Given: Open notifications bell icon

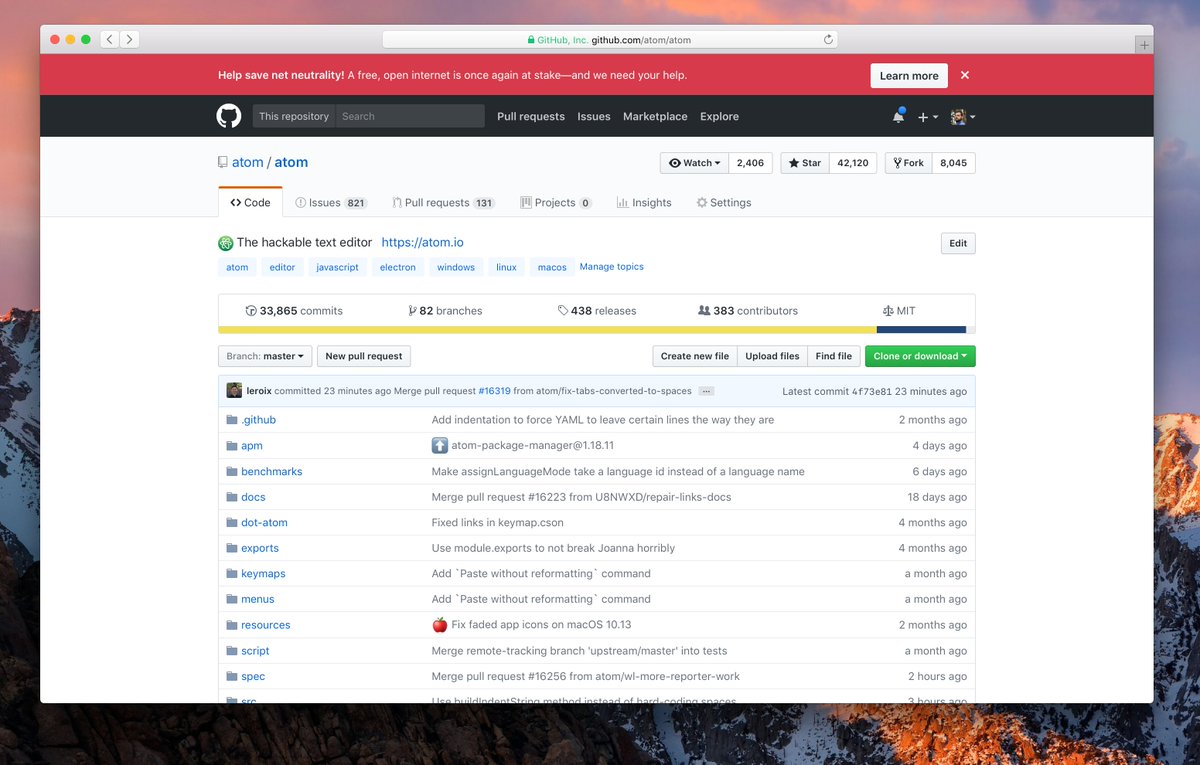Looking at the screenshot, I should click(x=898, y=116).
